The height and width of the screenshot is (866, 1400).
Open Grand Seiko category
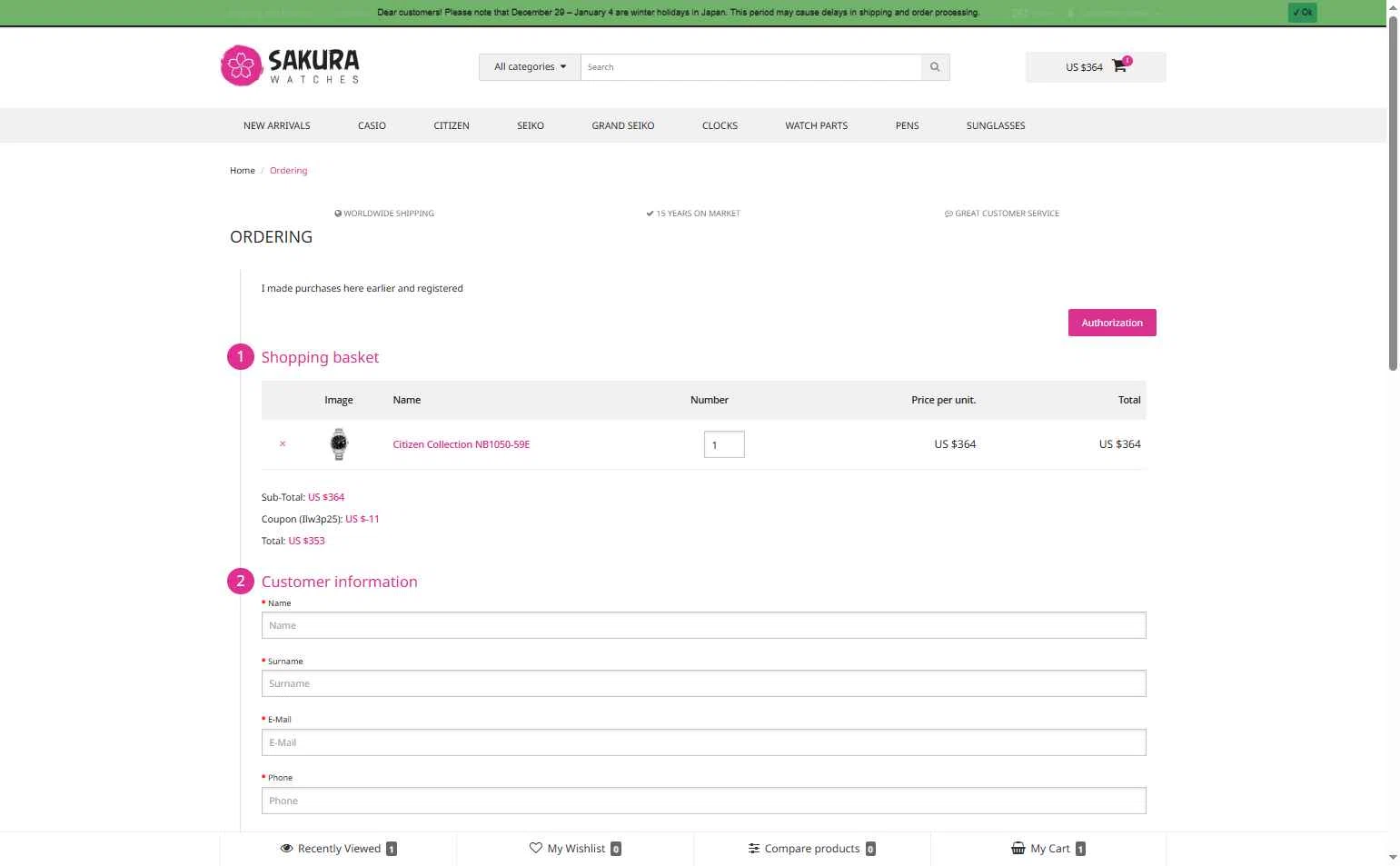[623, 125]
